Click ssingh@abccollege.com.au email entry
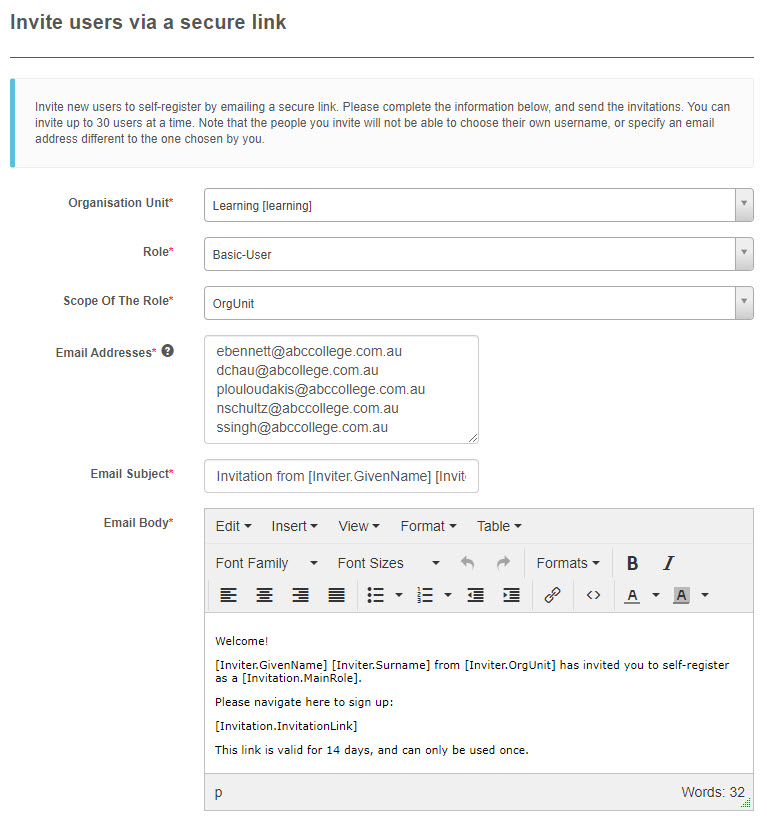Viewport: 767px width, 816px height. pyautogui.click(x=302, y=427)
